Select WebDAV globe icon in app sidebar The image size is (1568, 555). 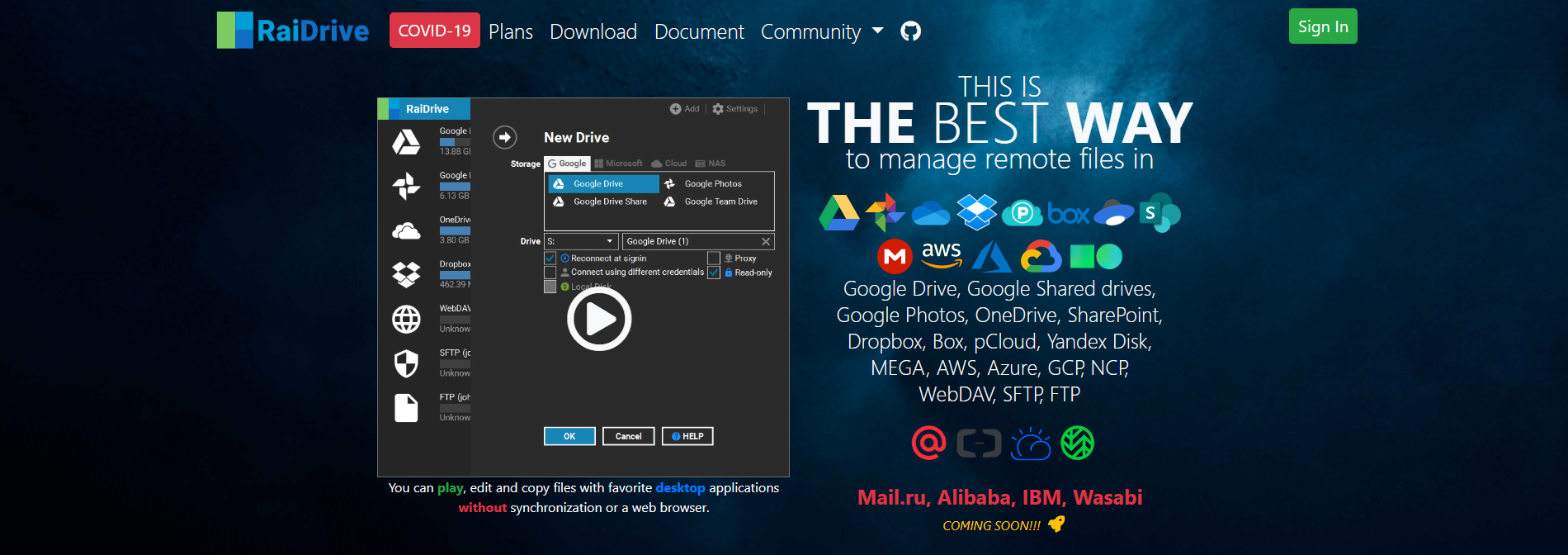406,319
